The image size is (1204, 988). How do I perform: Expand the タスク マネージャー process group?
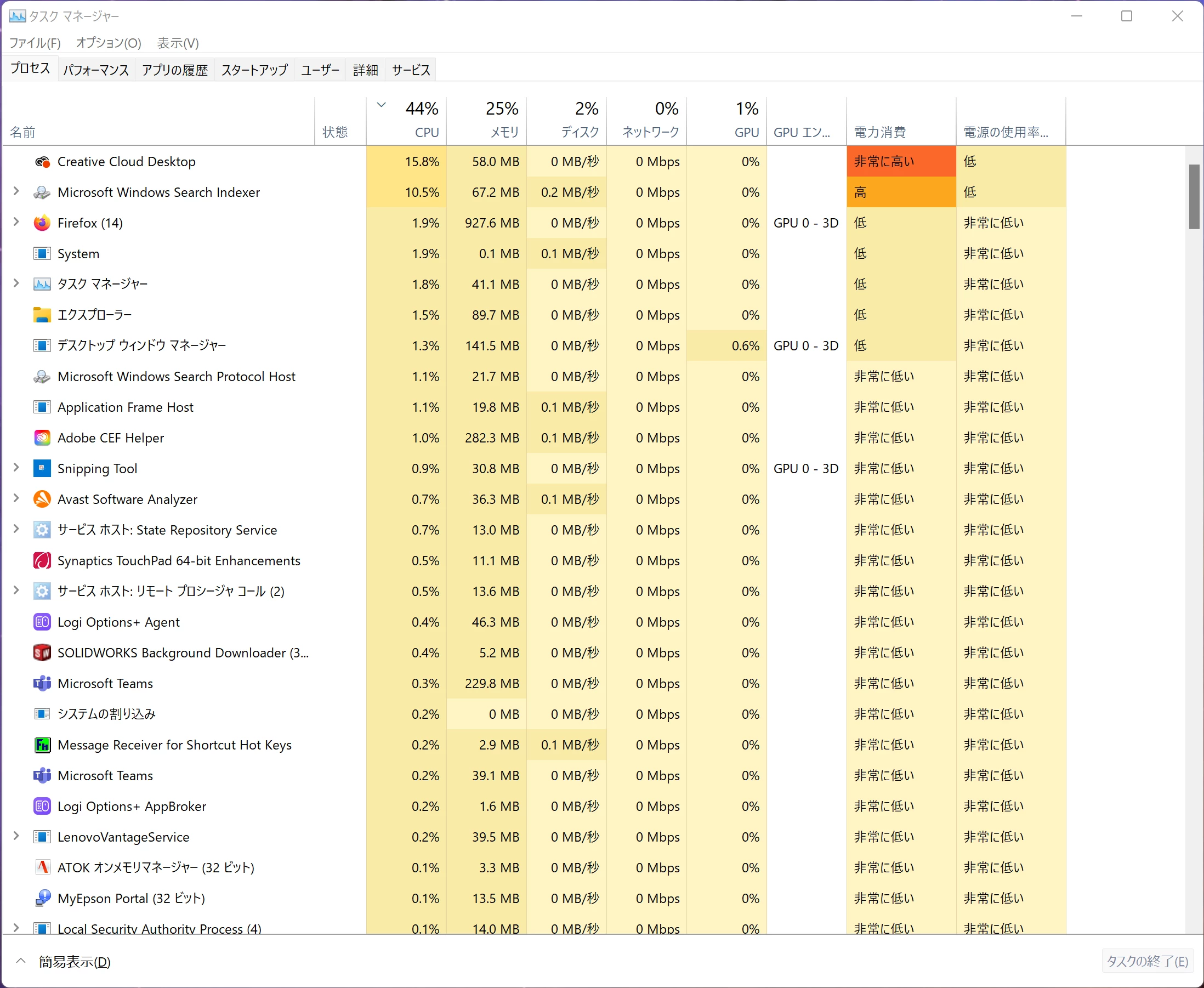[x=16, y=283]
